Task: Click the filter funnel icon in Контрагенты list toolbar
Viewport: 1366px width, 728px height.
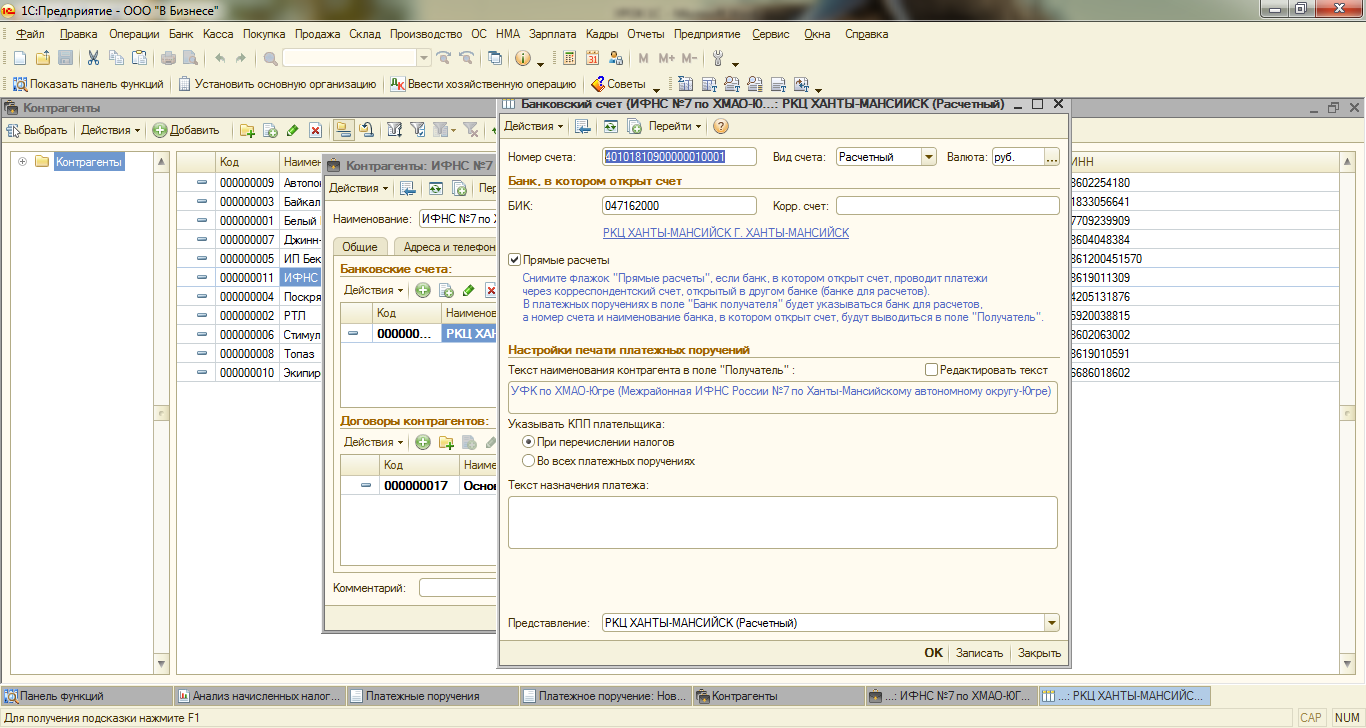Action: pyautogui.click(x=394, y=130)
